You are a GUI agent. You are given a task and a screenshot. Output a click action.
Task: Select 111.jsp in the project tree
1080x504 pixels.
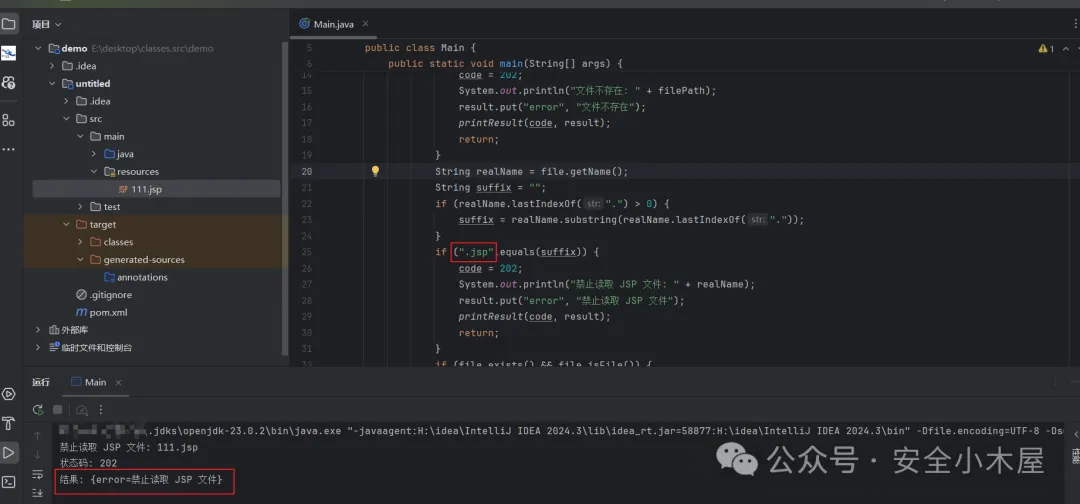pos(145,189)
